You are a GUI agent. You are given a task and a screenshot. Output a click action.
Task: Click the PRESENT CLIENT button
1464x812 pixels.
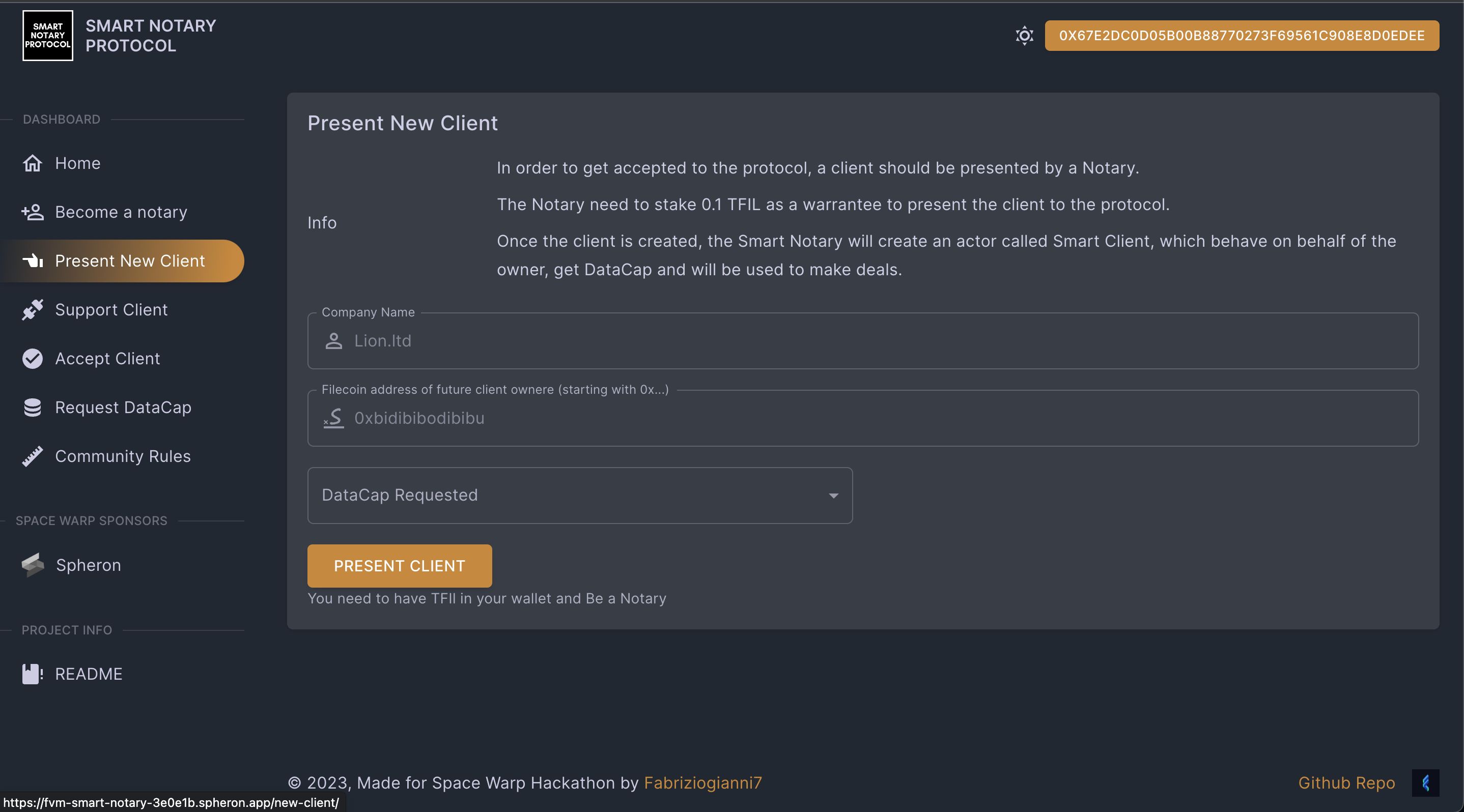point(400,566)
